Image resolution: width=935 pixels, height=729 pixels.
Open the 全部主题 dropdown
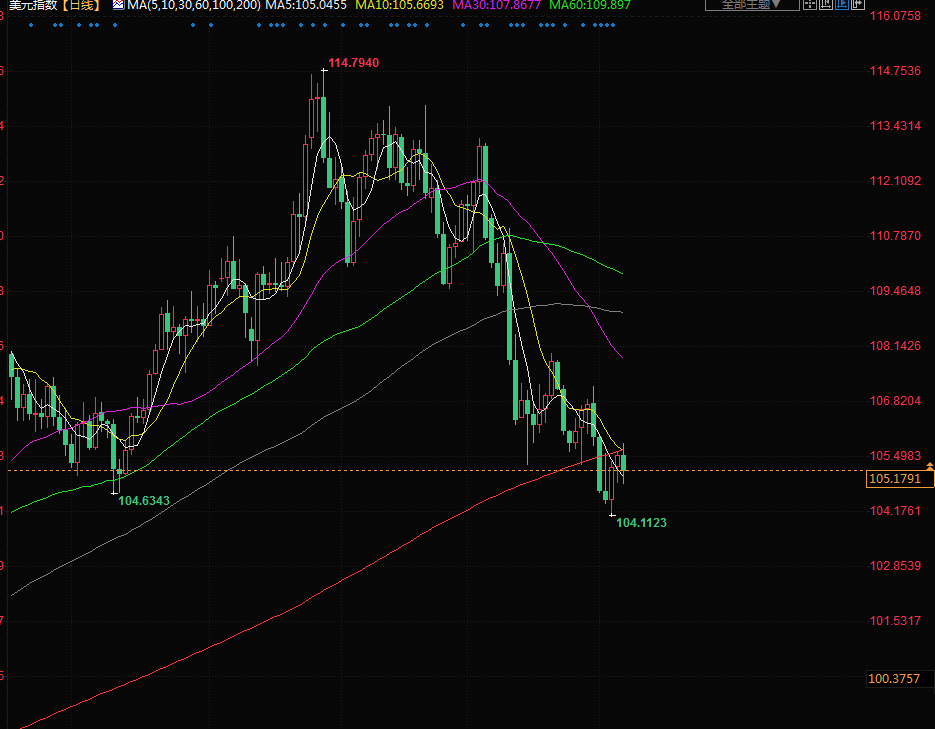(x=751, y=4)
